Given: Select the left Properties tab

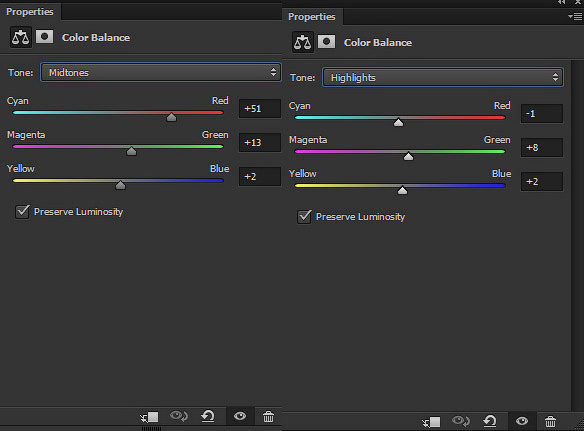Looking at the screenshot, I should (30, 12).
